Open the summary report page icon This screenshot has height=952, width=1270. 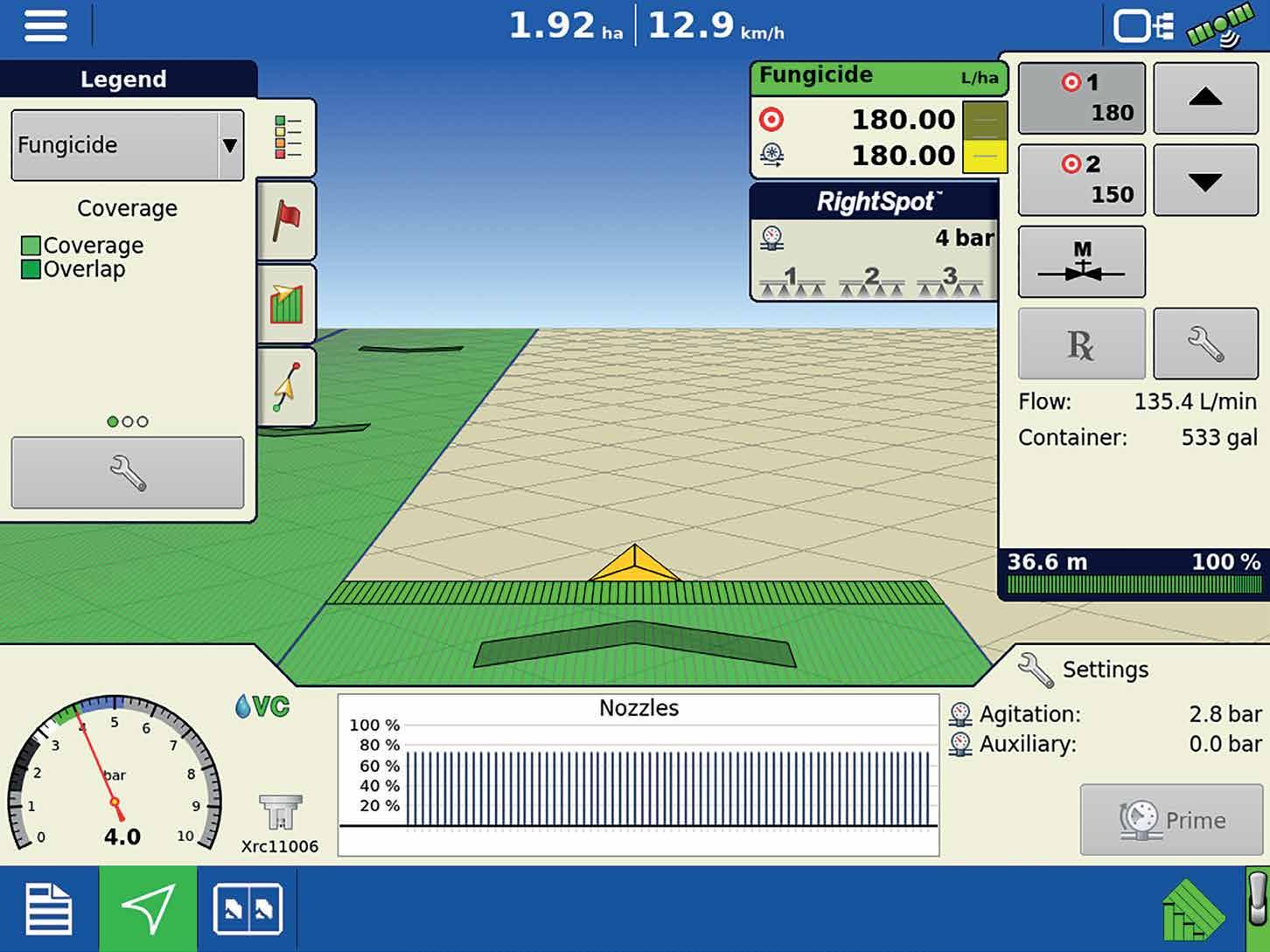pos(49,909)
